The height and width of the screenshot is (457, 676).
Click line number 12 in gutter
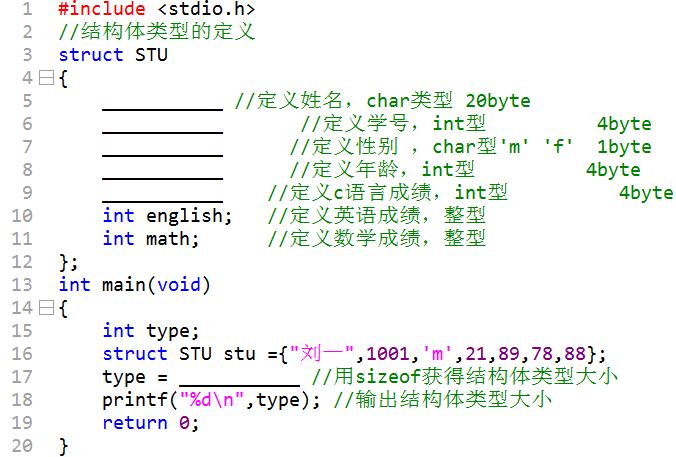coord(22,262)
